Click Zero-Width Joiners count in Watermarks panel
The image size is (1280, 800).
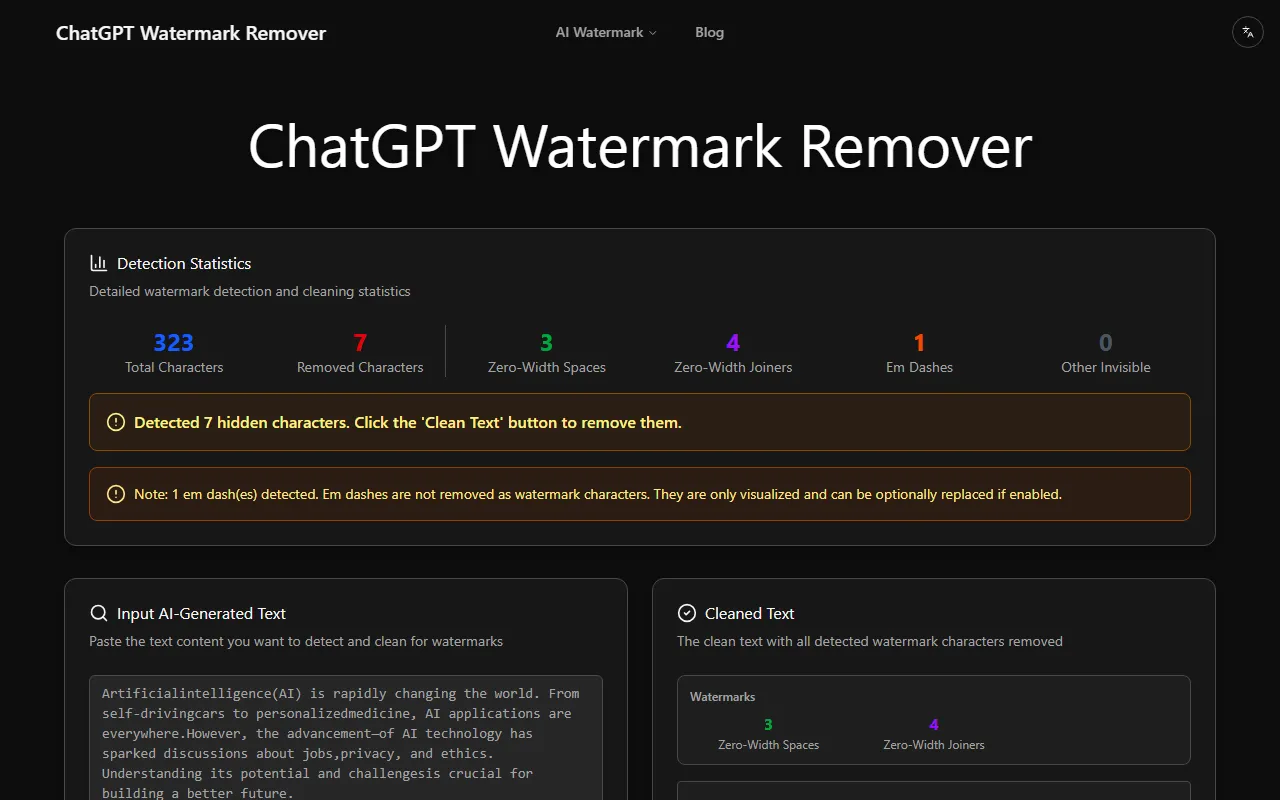[x=934, y=725]
